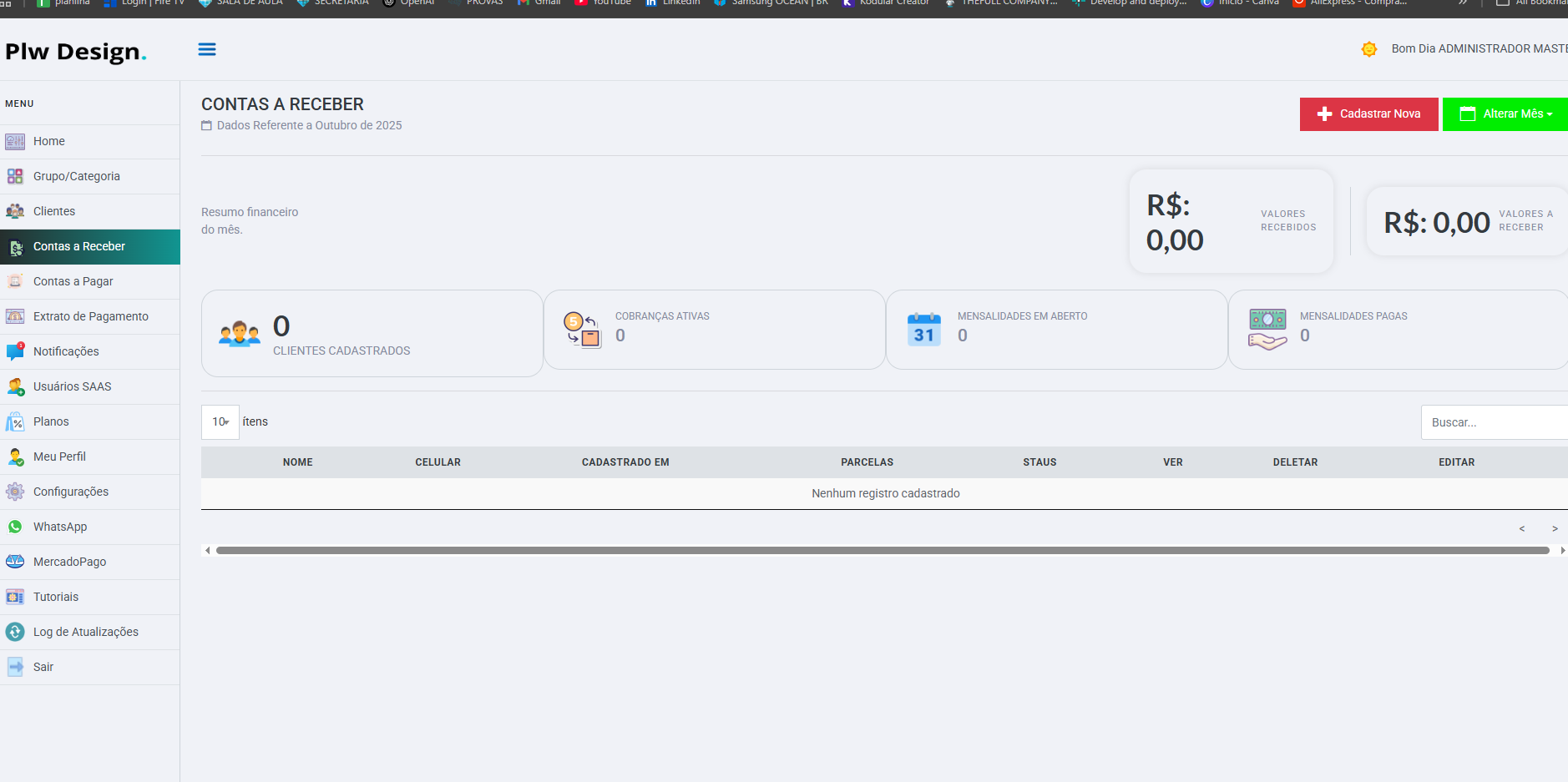Viewport: 1568px width, 782px height.
Task: Open MercadoPago from the sidebar icon
Action: [x=15, y=562]
